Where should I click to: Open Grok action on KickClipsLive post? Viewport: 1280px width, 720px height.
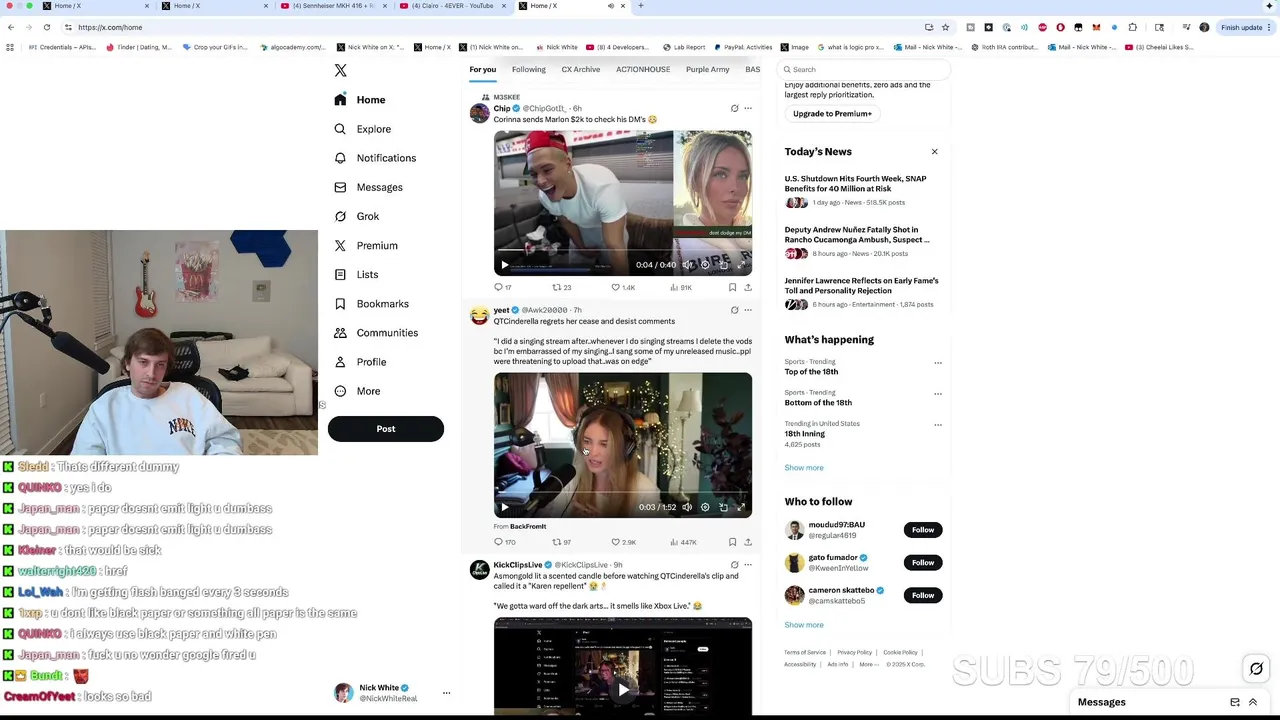pyautogui.click(x=734, y=565)
